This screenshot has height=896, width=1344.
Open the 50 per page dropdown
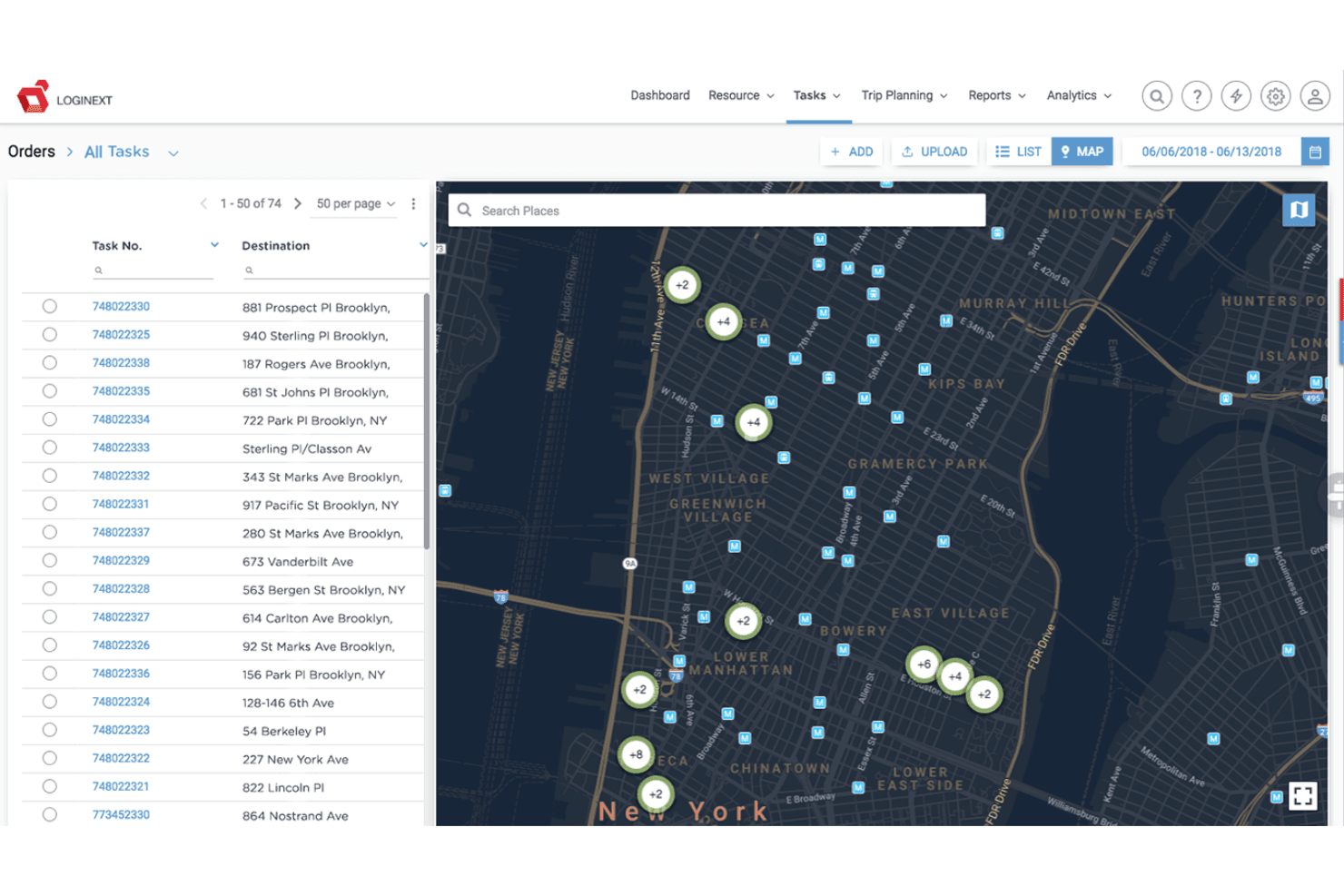[x=355, y=203]
